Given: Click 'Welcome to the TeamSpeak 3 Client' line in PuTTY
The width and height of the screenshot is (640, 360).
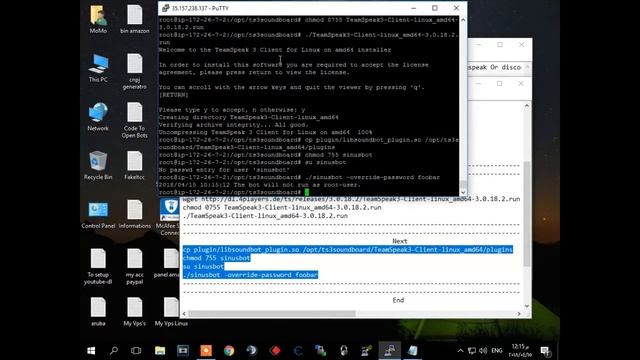Looking at the screenshot, I should (x=275, y=50).
